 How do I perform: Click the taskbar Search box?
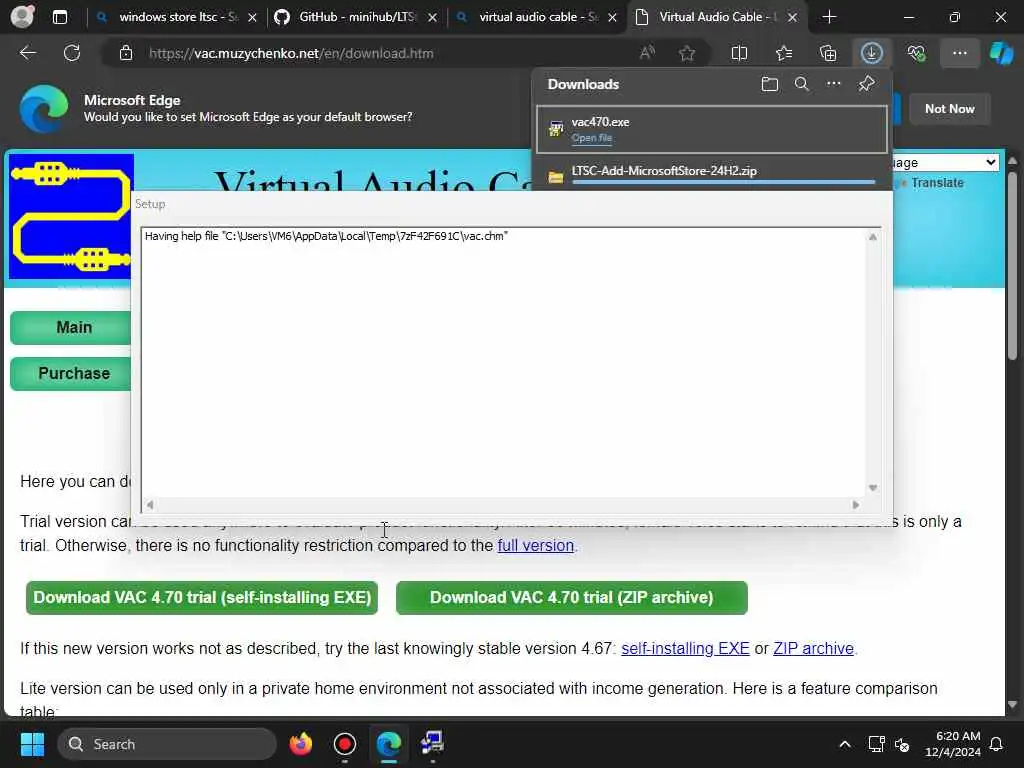pos(167,744)
